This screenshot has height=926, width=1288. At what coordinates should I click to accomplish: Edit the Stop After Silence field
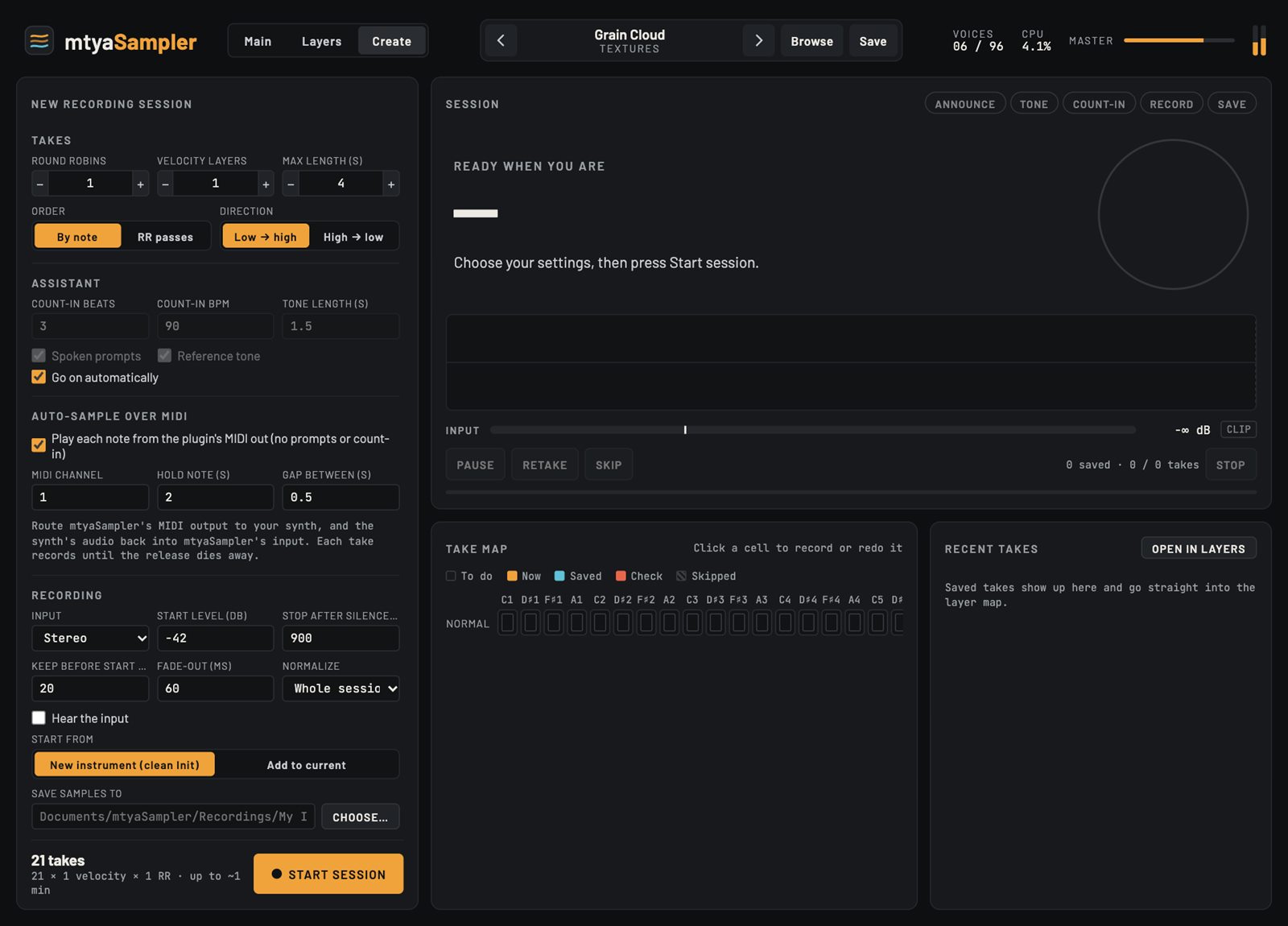pos(341,638)
